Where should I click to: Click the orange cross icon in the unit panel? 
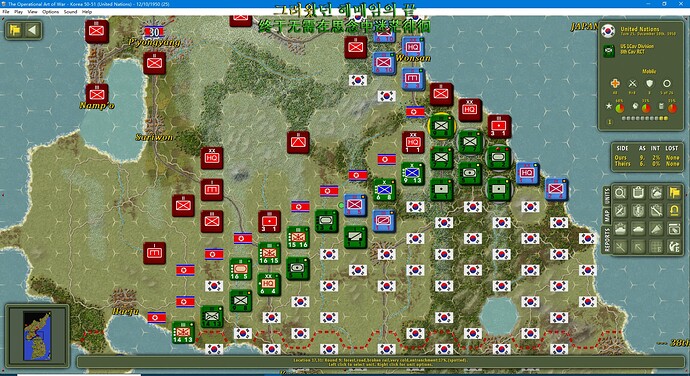point(615,83)
